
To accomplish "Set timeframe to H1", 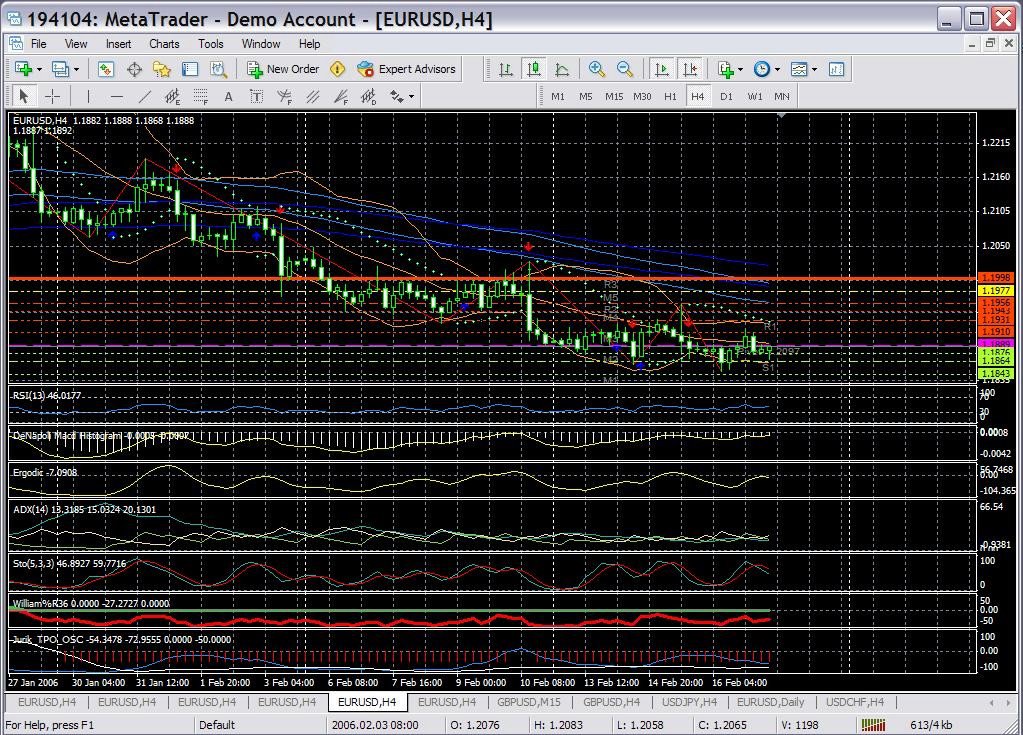I will pyautogui.click(x=670, y=97).
